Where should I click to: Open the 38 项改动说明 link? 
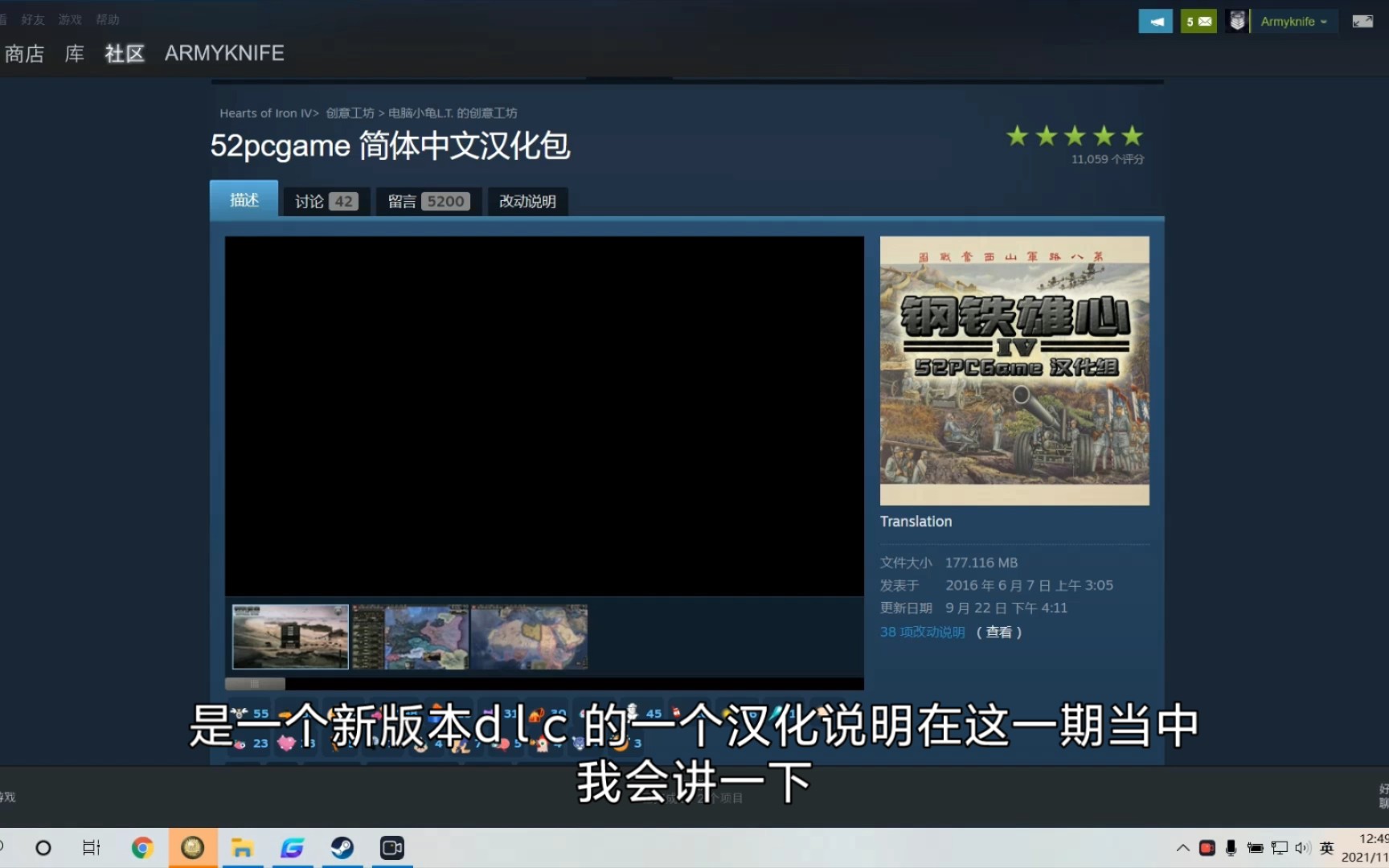tap(922, 633)
